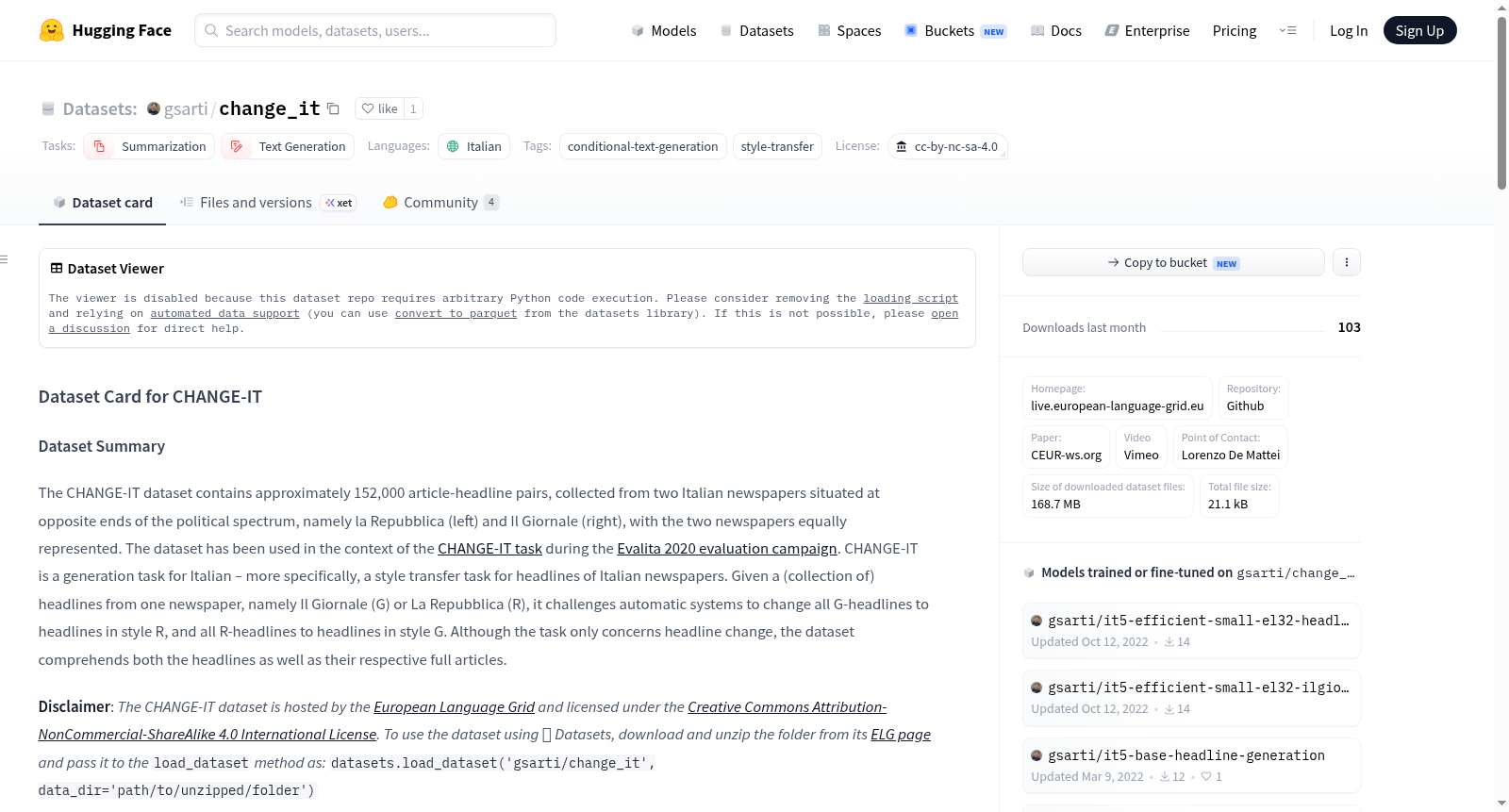This screenshot has height=812, width=1509.
Task: Open the navigation overflow menu icon
Action: point(1287,30)
